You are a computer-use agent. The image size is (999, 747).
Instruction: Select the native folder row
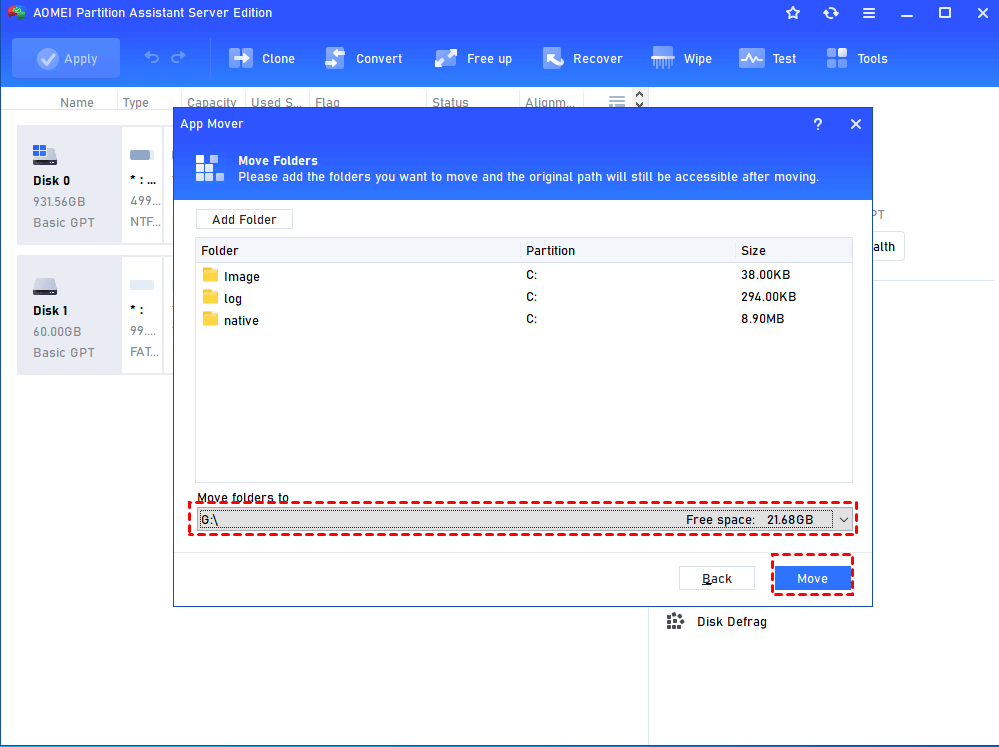point(523,319)
